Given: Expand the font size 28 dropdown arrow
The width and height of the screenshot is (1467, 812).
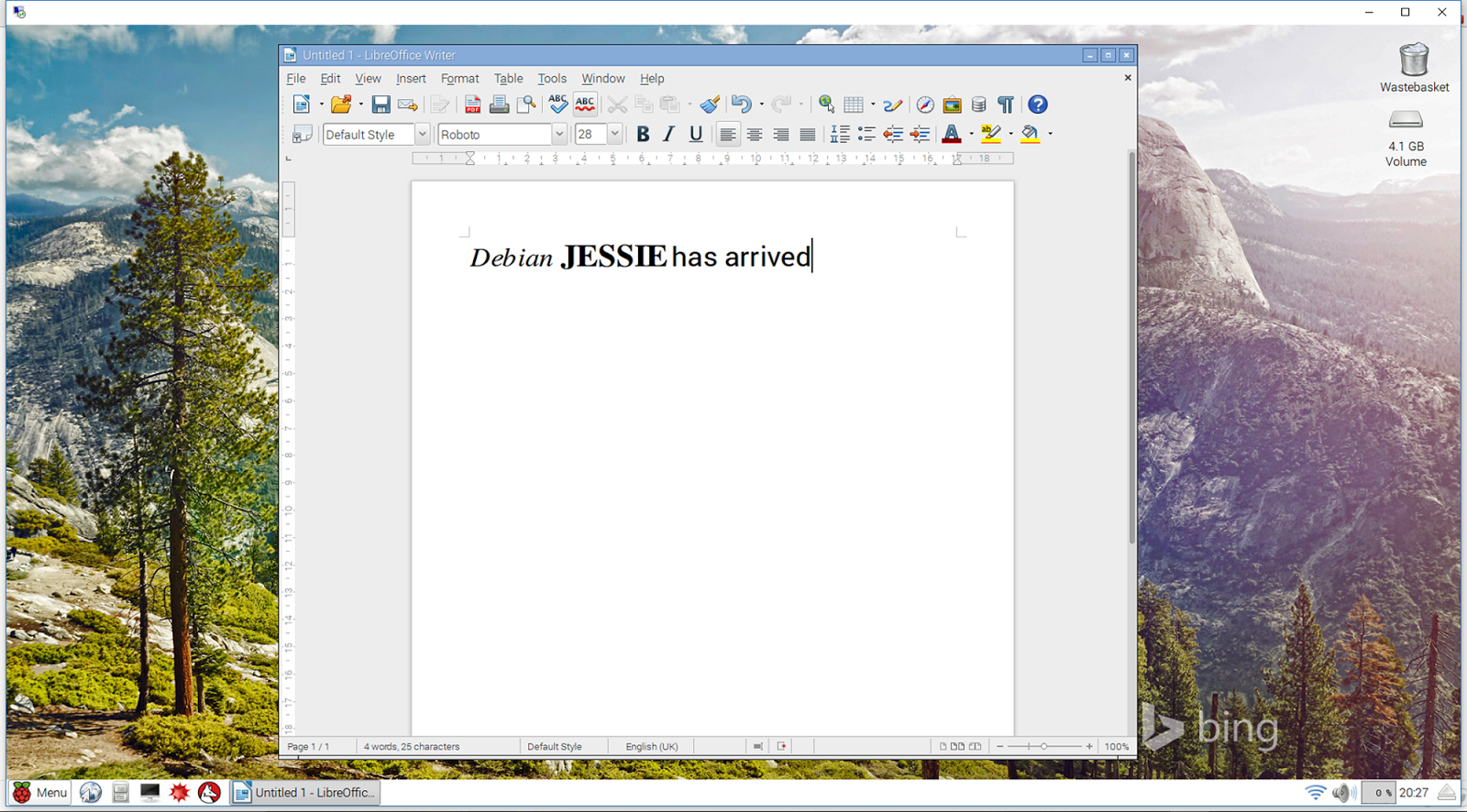Looking at the screenshot, I should tap(614, 134).
